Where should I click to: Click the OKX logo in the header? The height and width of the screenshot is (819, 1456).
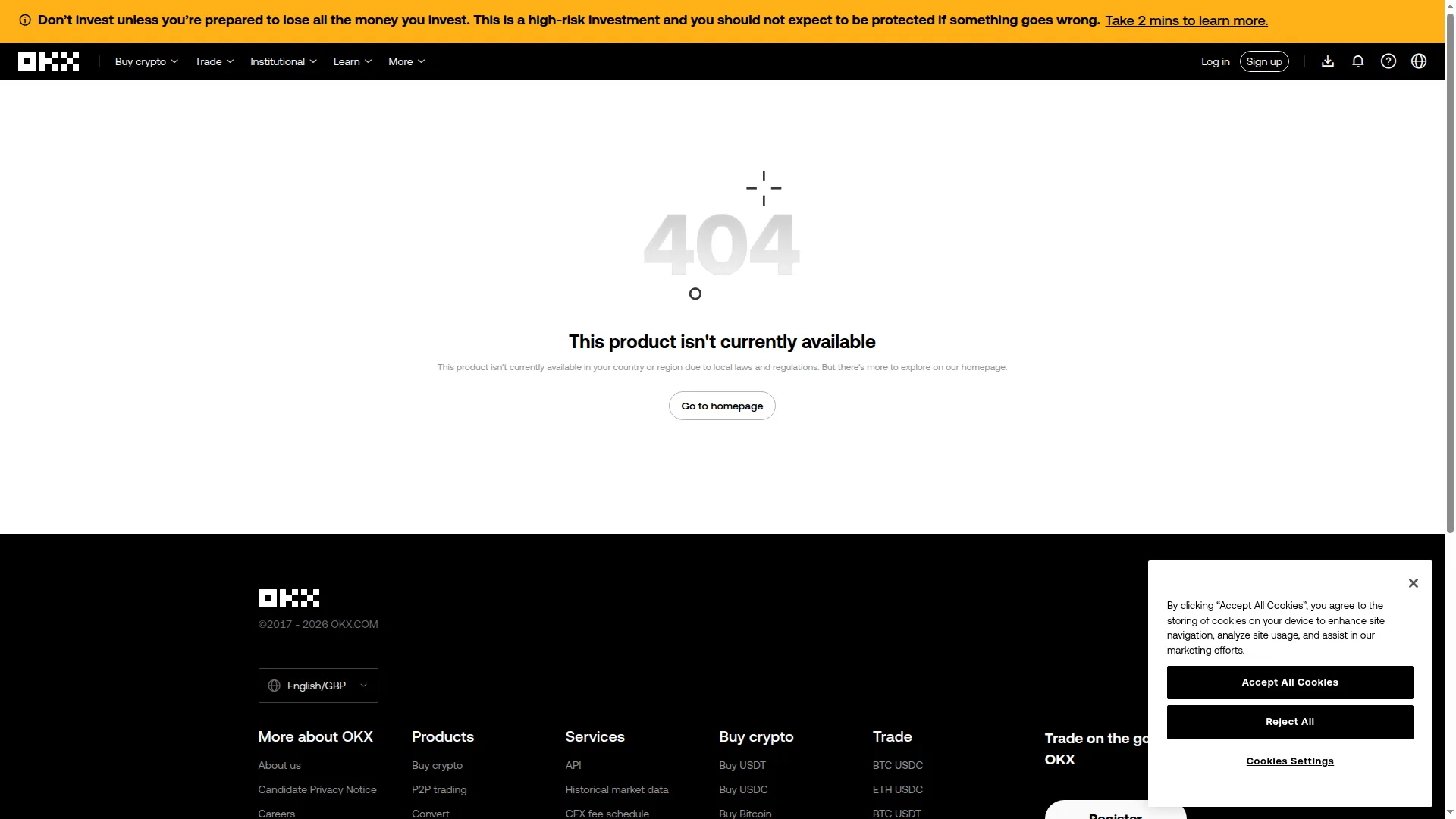[x=49, y=61]
